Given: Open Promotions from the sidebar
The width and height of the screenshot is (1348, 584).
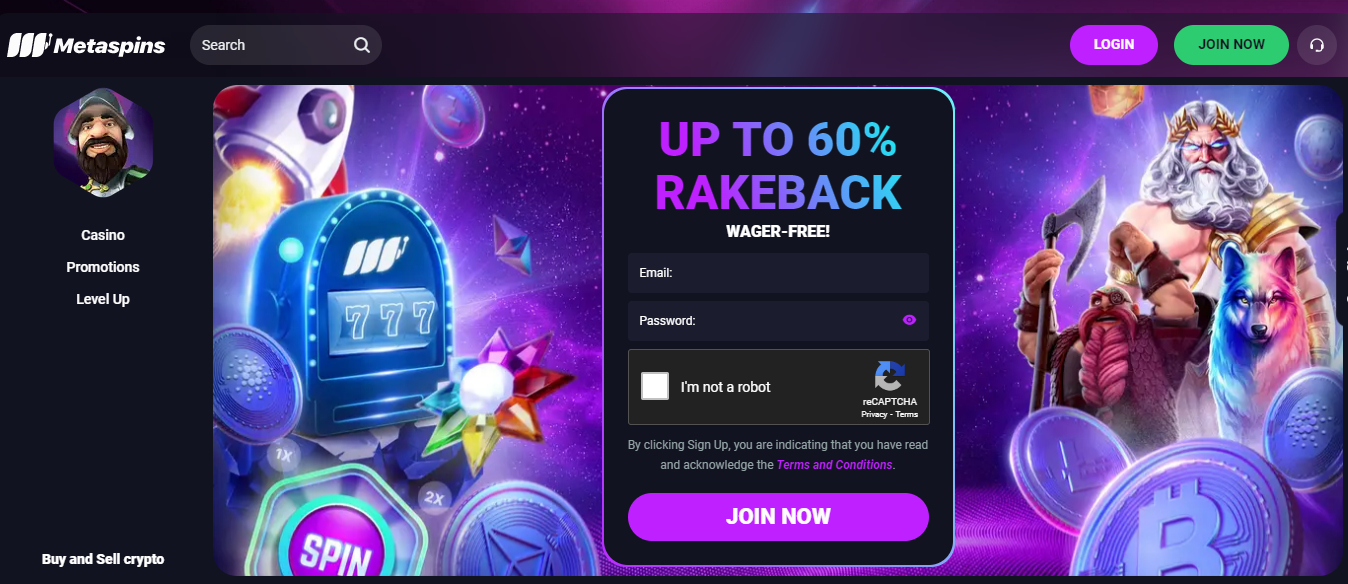Looking at the screenshot, I should pos(103,267).
